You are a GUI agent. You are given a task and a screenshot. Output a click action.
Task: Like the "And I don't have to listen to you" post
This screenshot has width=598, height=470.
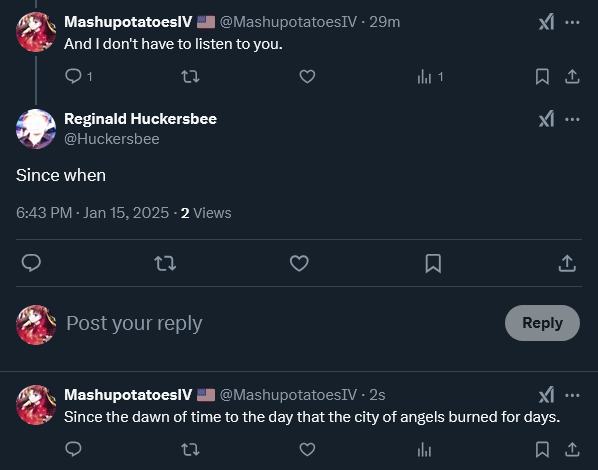[307, 77]
